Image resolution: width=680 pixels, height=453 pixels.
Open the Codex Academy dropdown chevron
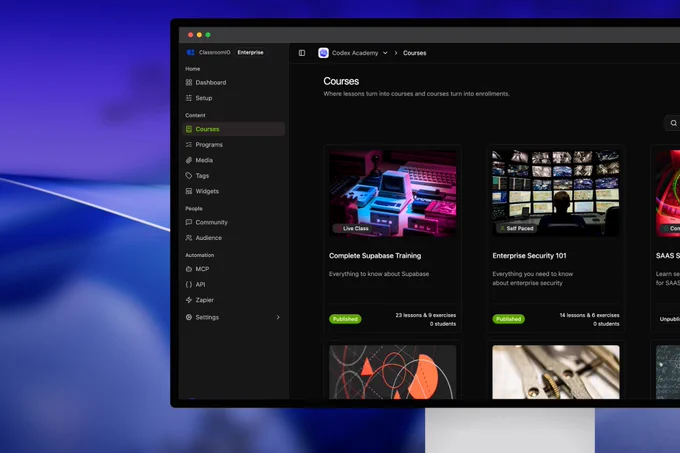[x=385, y=53]
